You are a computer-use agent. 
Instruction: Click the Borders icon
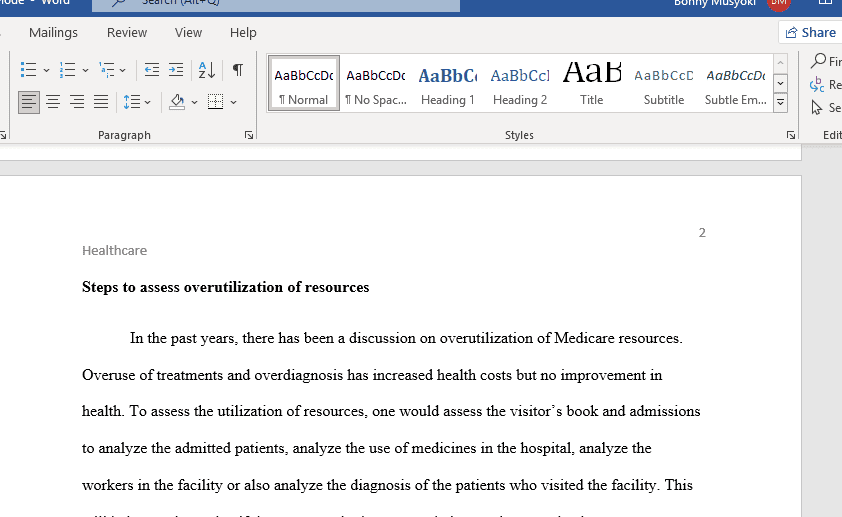[215, 101]
